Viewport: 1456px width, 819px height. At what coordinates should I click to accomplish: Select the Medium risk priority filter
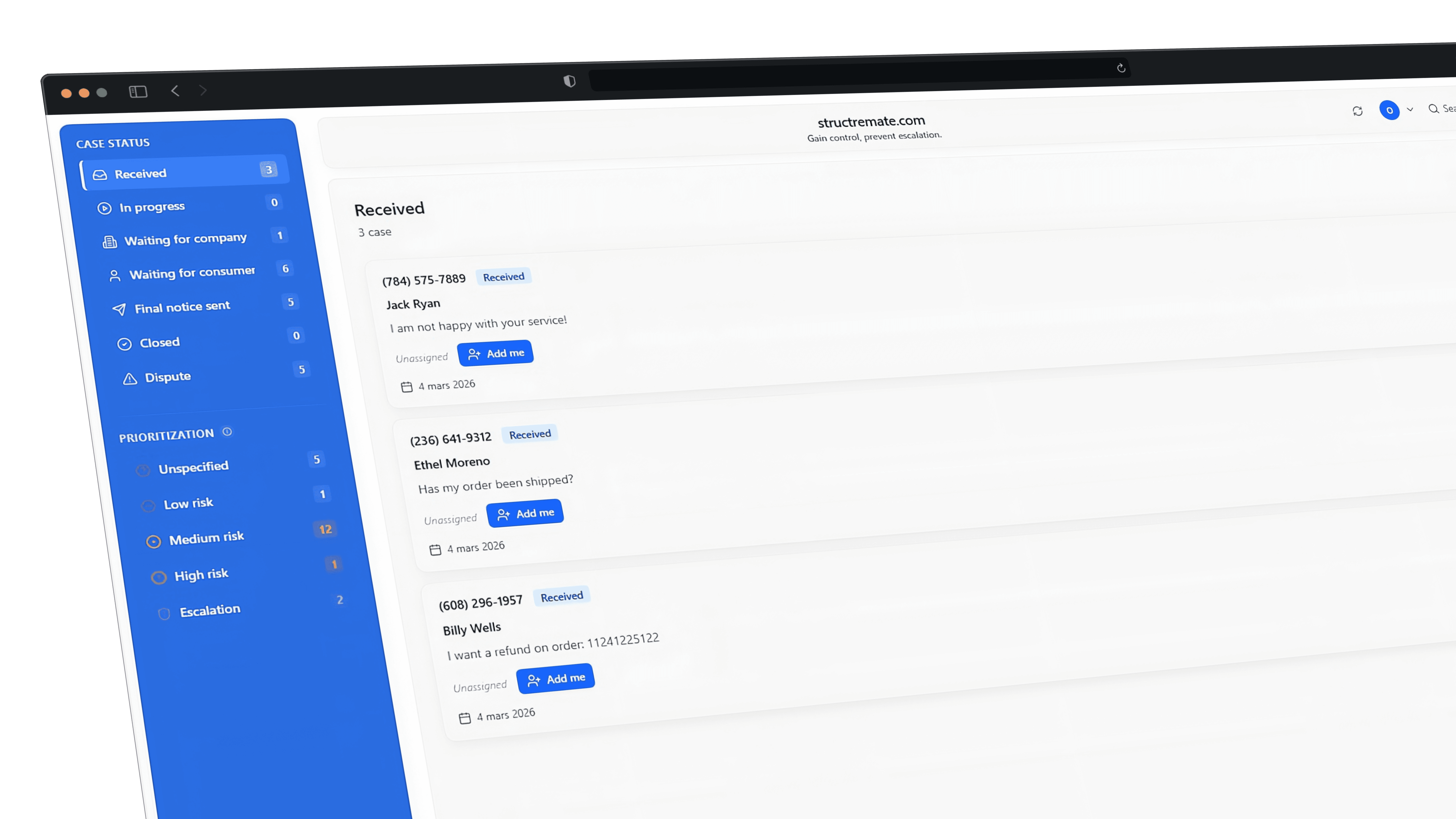pyautogui.click(x=206, y=537)
